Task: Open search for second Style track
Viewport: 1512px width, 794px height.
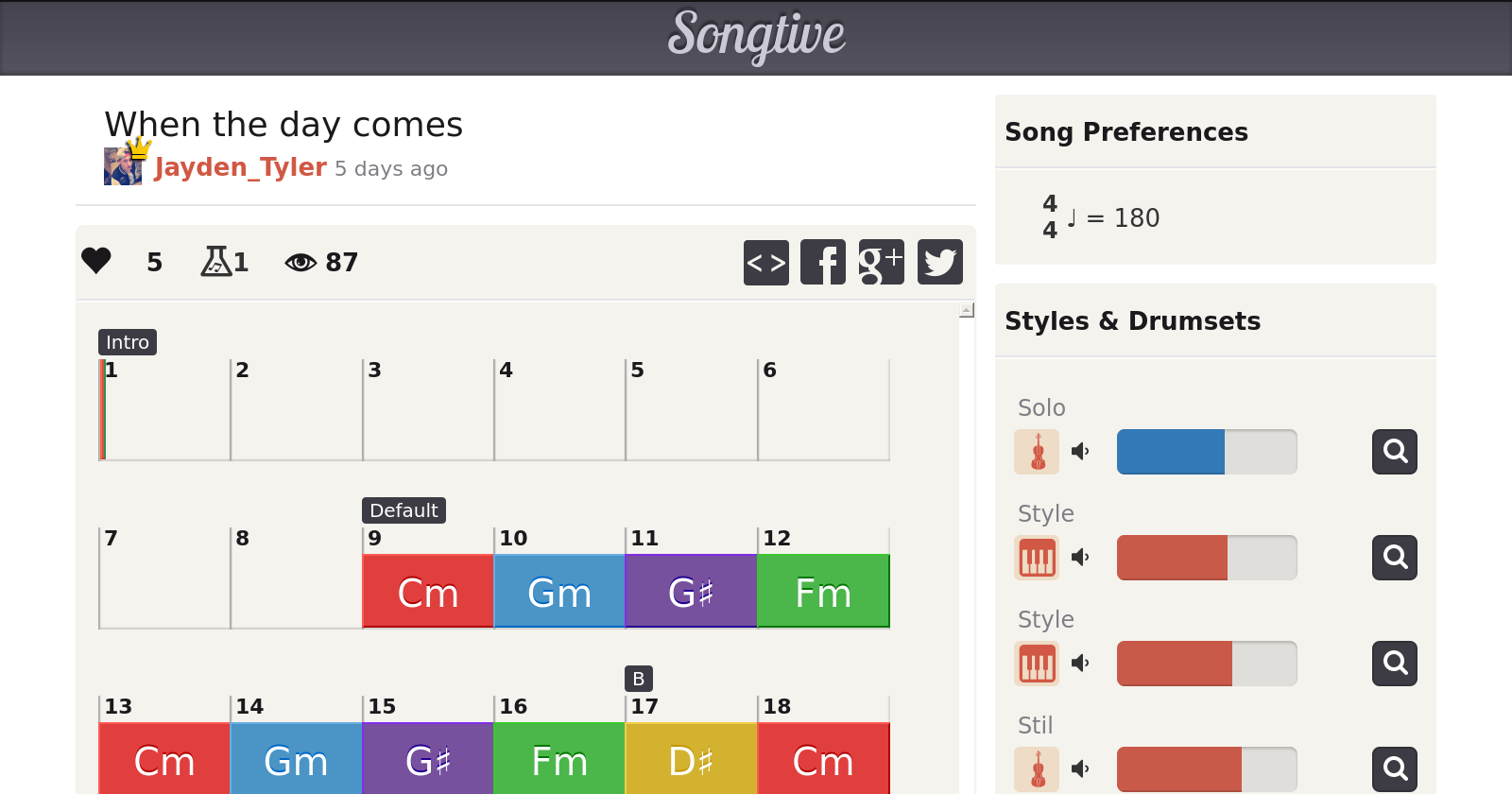Action: (1394, 664)
